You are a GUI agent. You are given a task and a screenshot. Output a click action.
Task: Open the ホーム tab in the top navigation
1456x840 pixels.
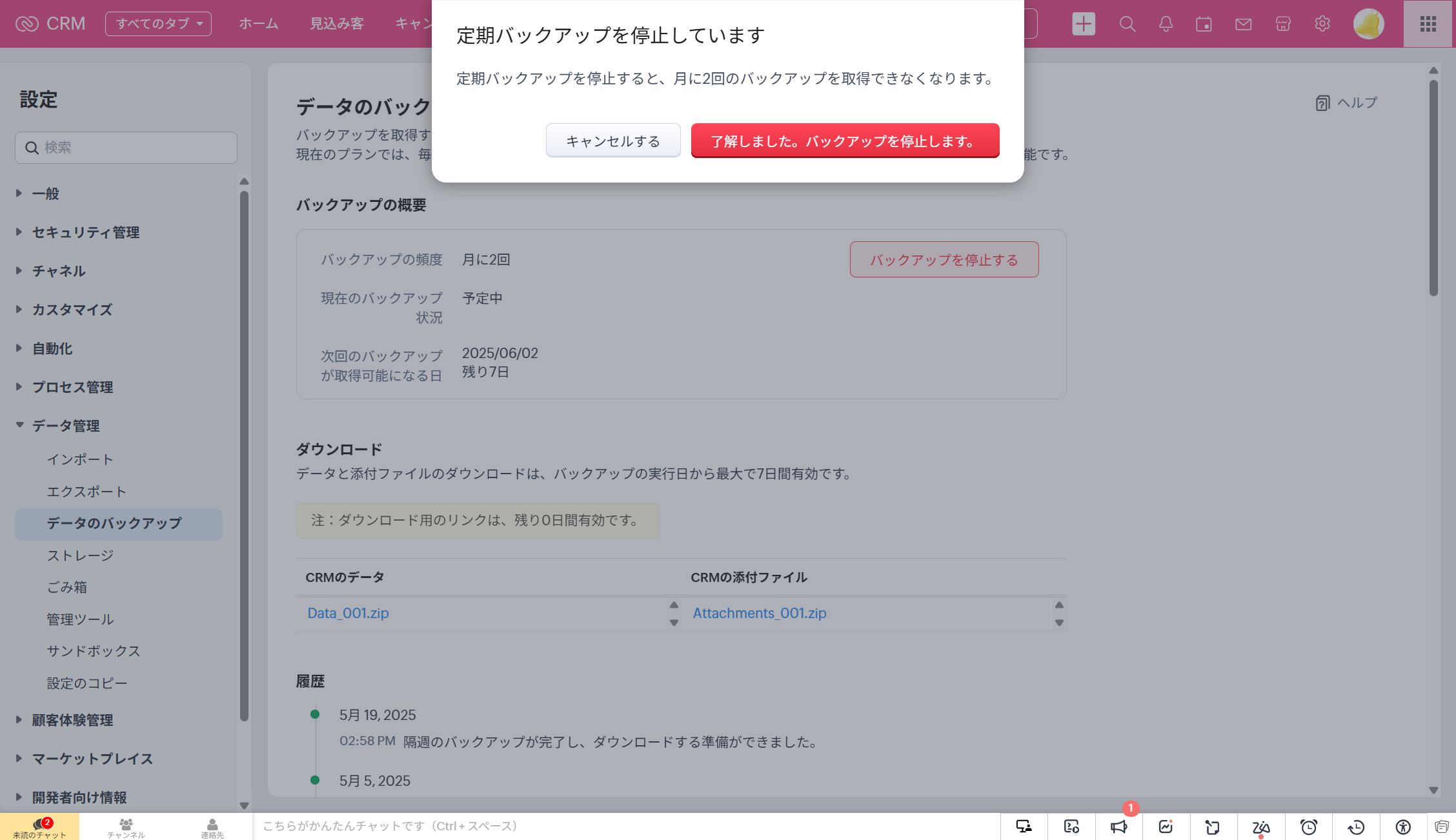258,24
